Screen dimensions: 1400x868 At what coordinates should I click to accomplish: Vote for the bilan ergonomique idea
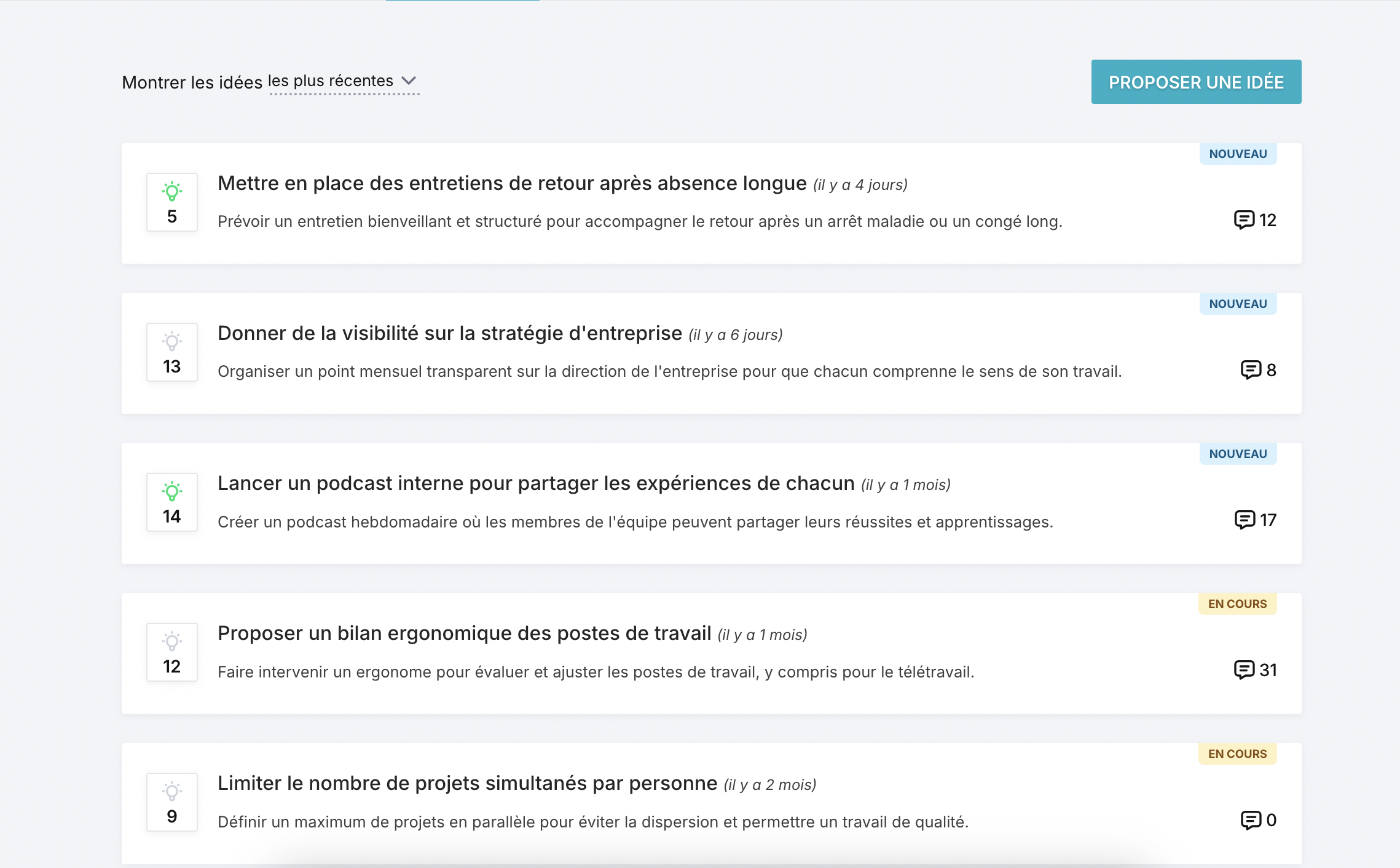pyautogui.click(x=172, y=642)
